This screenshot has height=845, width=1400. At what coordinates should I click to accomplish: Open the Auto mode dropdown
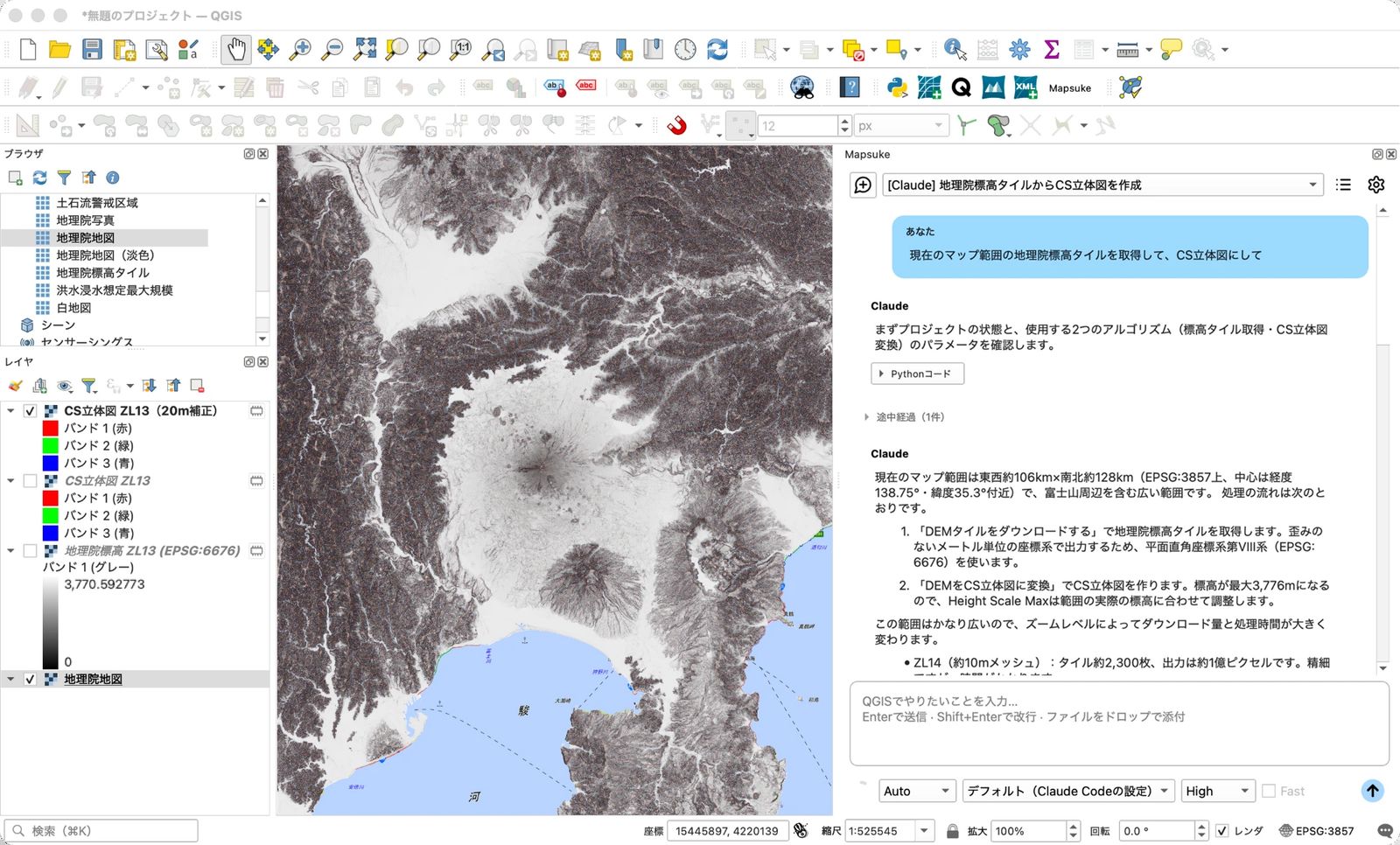tap(917, 791)
